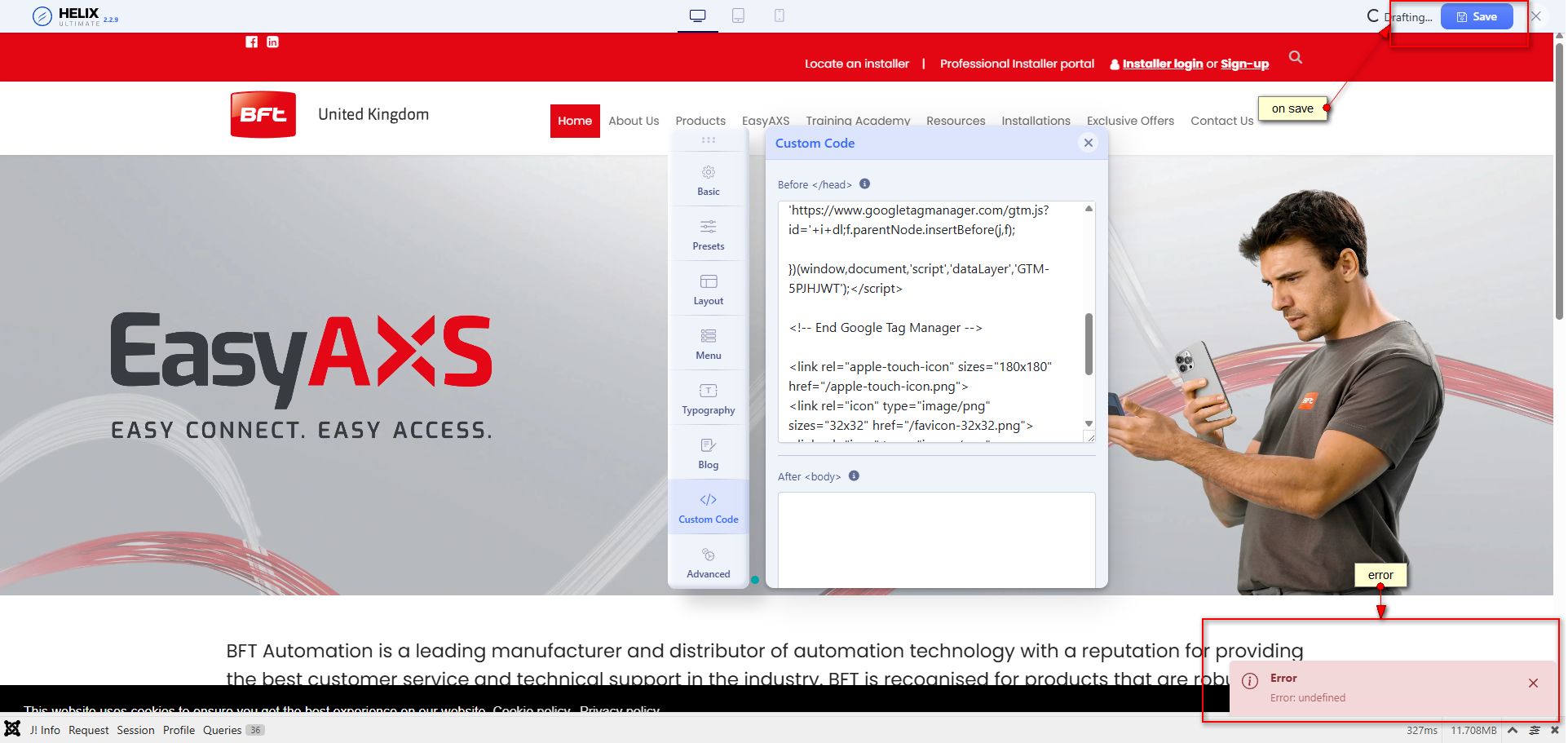The width and height of the screenshot is (1568, 743).
Task: Open the Resources menu item
Action: pos(956,121)
